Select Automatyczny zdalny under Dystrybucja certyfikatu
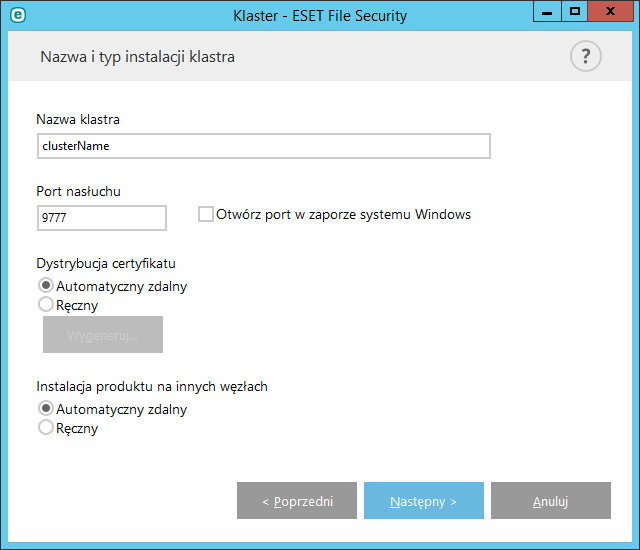Screen dimensions: 640x550 [x=46, y=286]
